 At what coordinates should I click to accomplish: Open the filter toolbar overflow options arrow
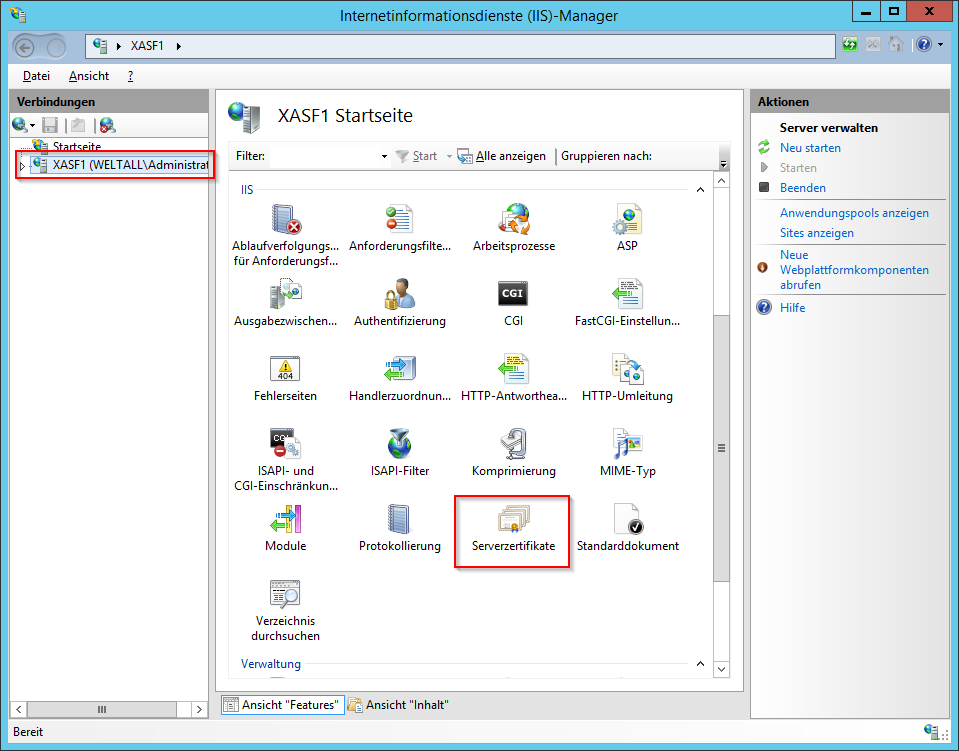[724, 164]
